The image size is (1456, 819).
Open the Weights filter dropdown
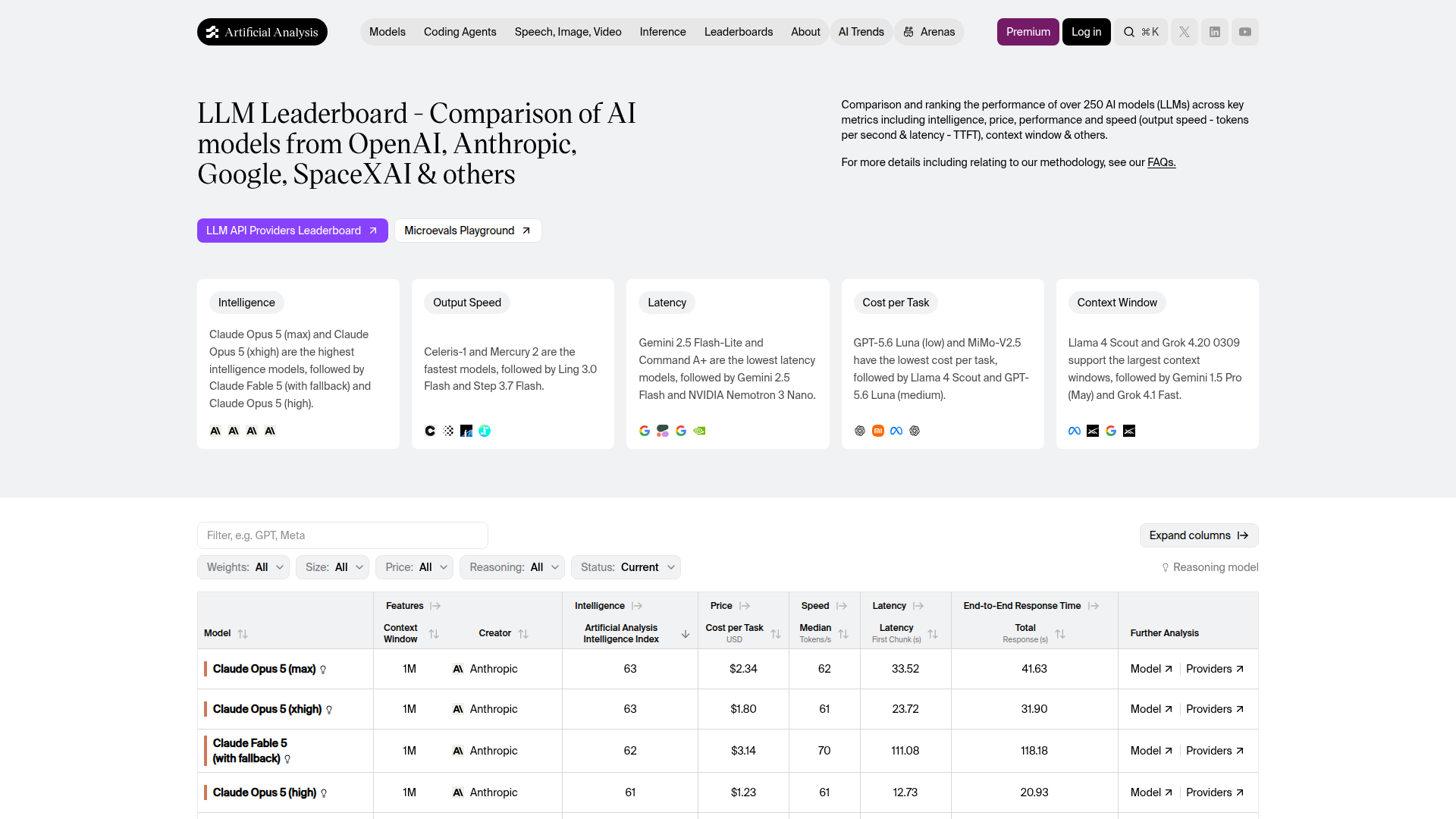(243, 567)
